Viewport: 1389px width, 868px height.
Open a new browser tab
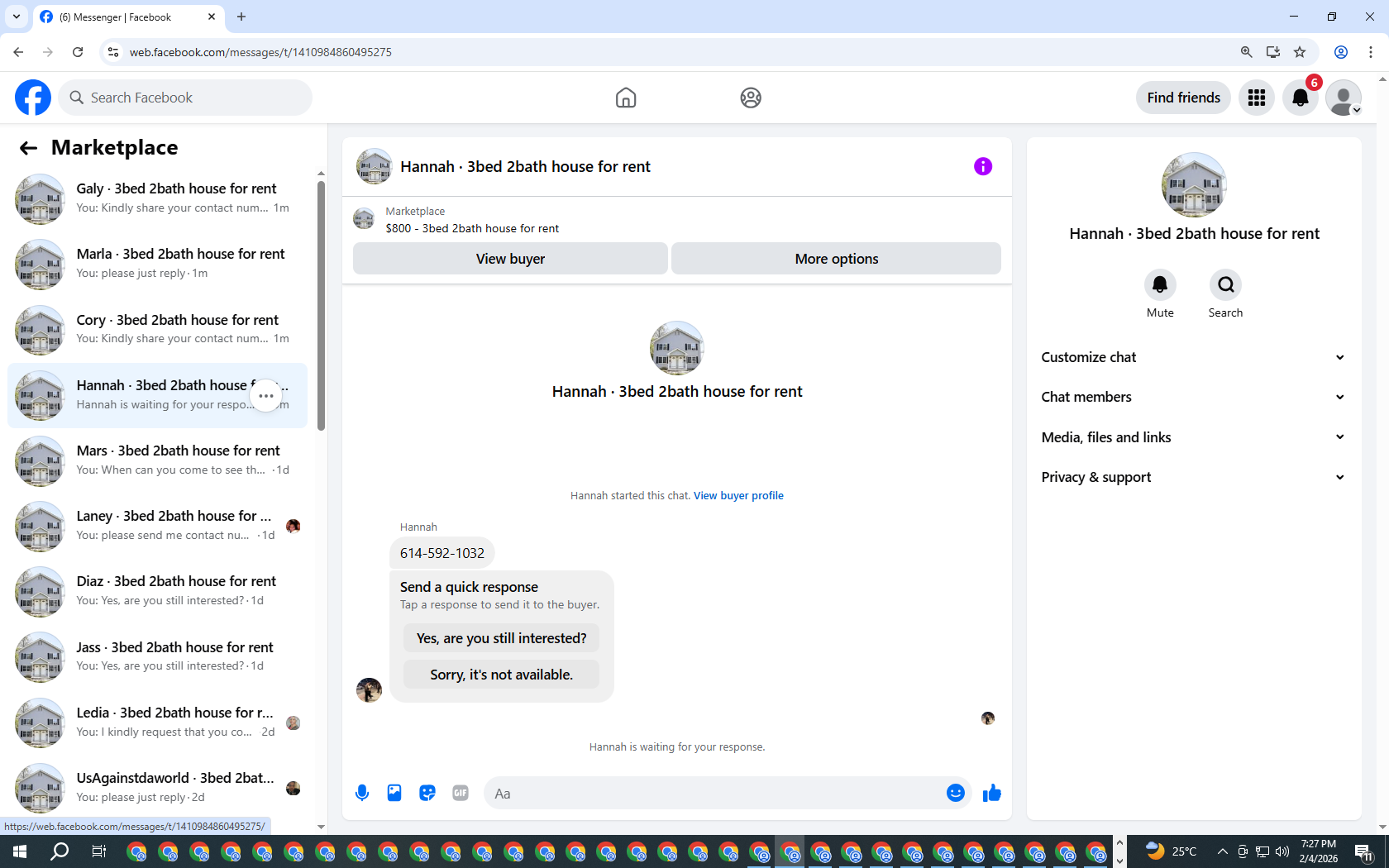tap(241, 17)
